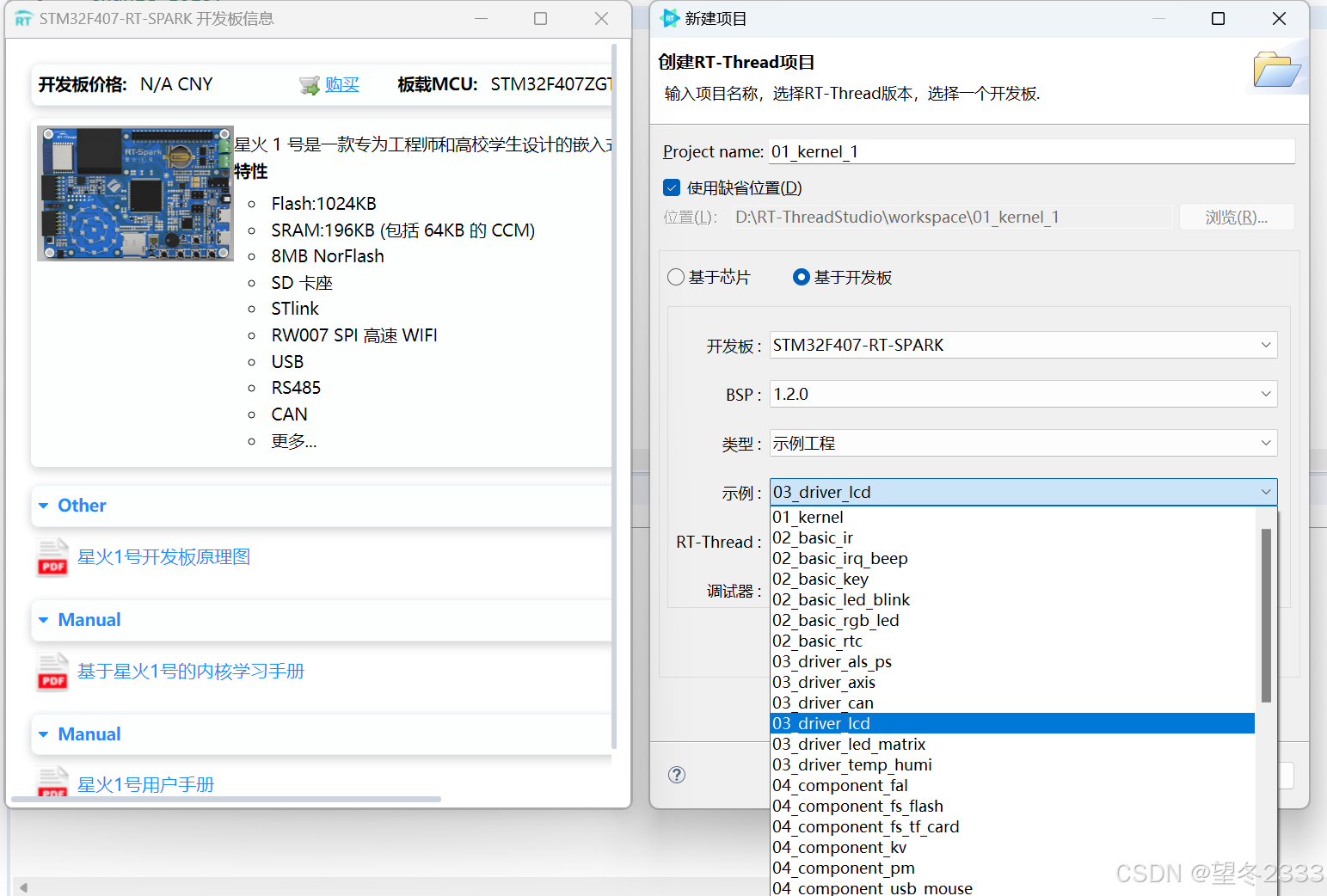Collapse the second Manual section above 用户手册
The image size is (1327, 896).
[43, 734]
